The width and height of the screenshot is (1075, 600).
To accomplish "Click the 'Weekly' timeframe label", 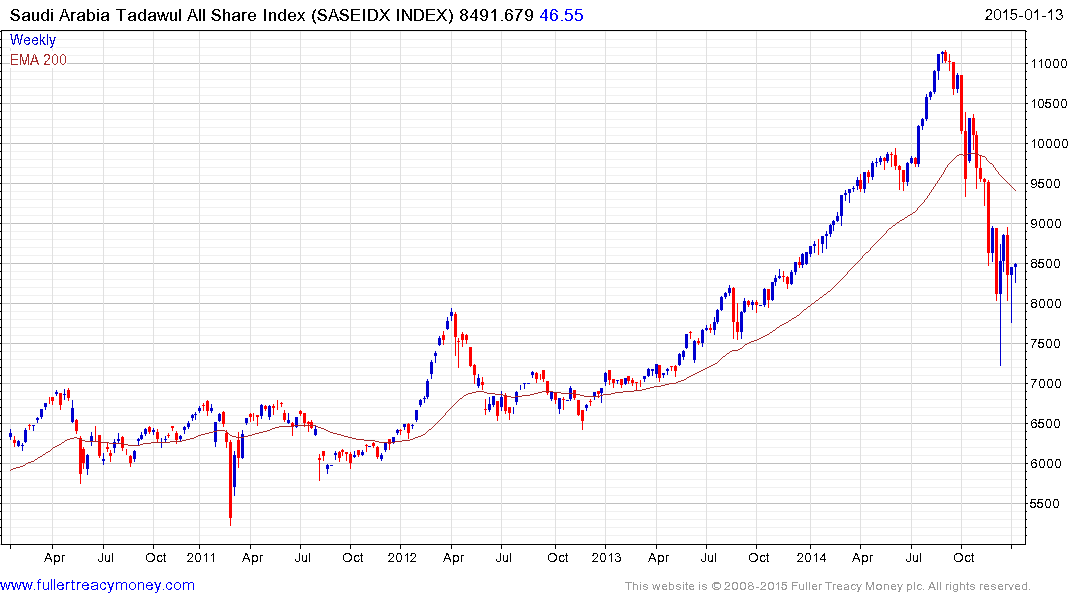I will [x=33, y=40].
